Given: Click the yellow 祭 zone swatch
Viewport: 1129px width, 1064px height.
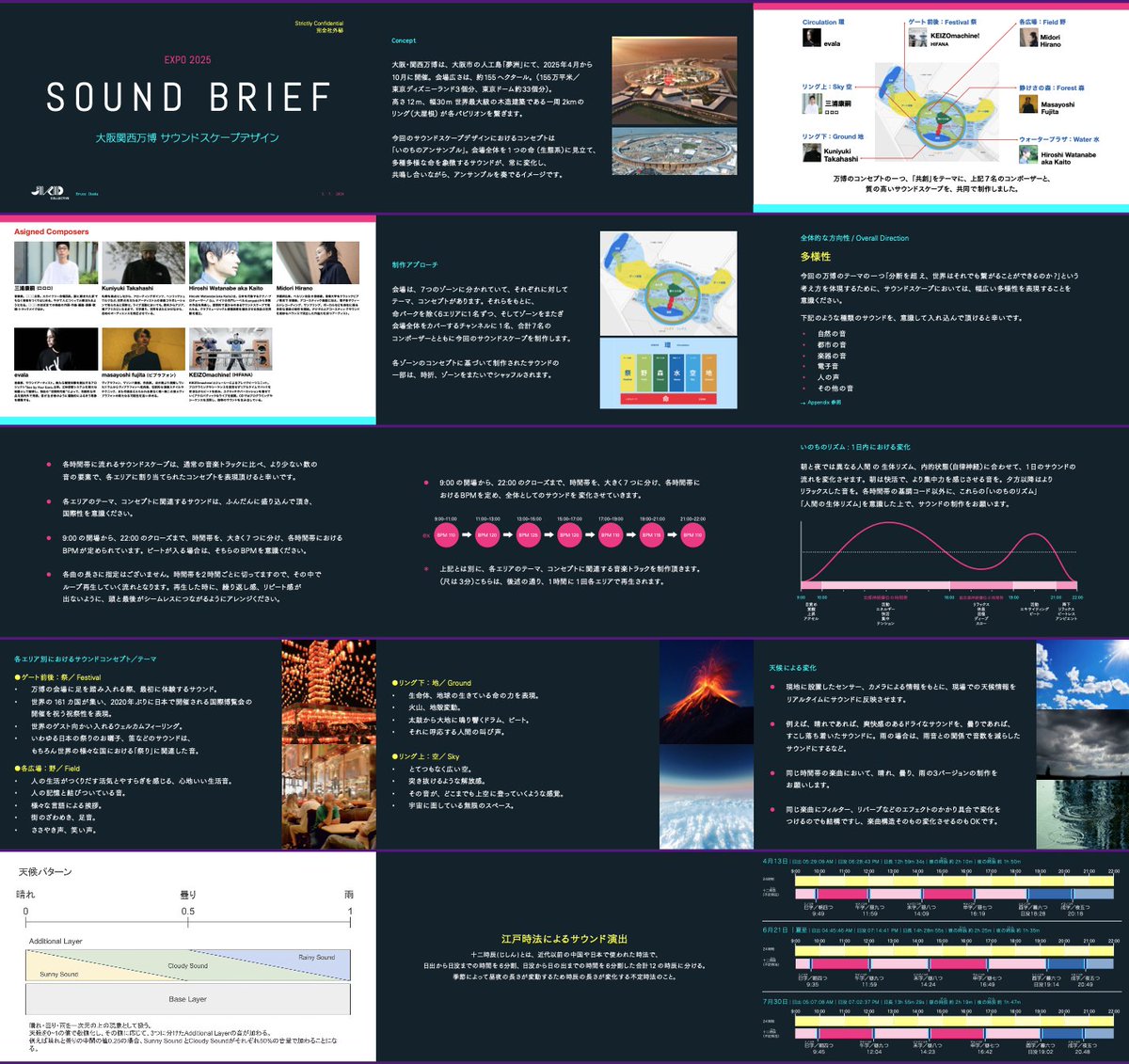Looking at the screenshot, I should coord(628,372).
